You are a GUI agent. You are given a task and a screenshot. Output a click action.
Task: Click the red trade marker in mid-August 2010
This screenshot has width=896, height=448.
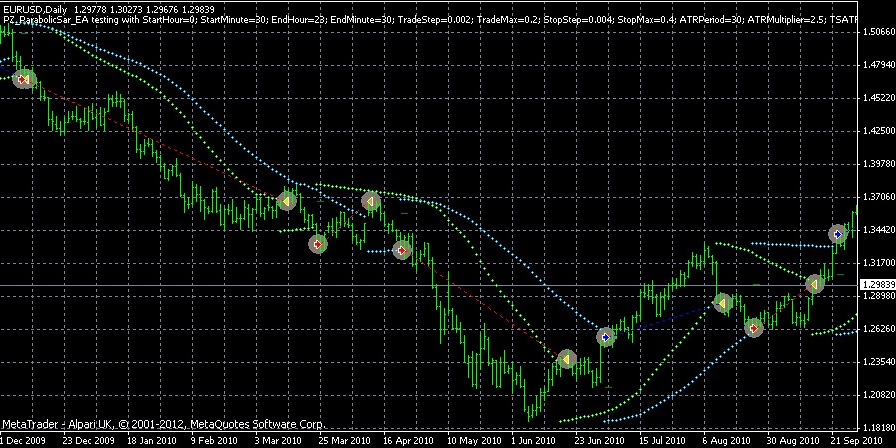pos(754,327)
